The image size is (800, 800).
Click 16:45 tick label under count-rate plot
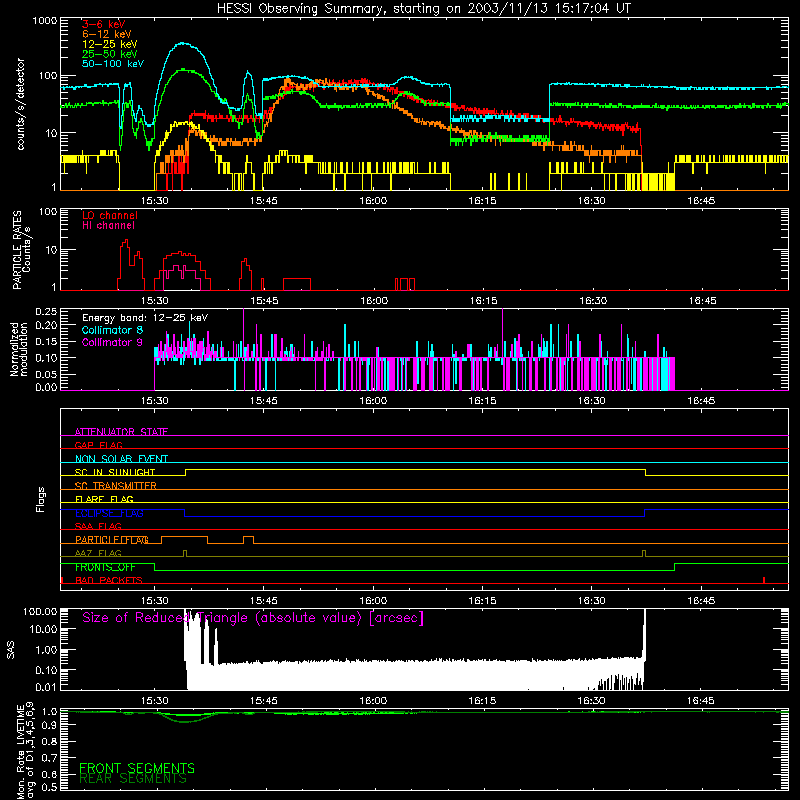point(701,201)
